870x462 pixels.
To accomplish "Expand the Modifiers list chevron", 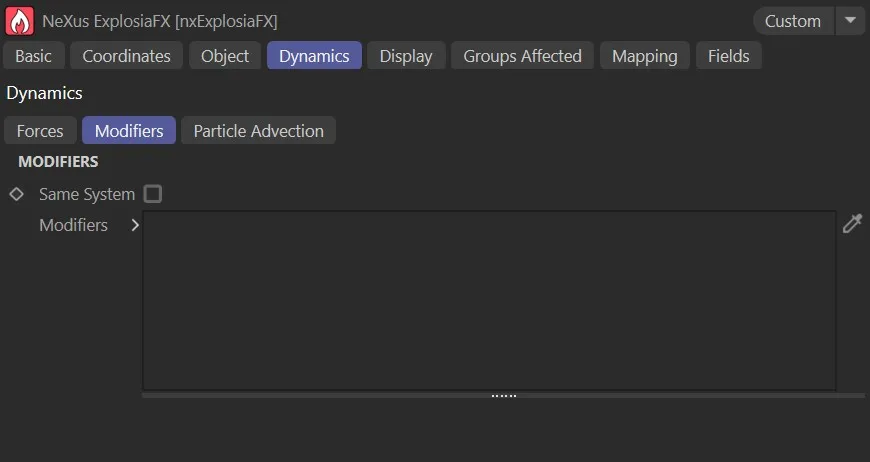I will coord(135,225).
